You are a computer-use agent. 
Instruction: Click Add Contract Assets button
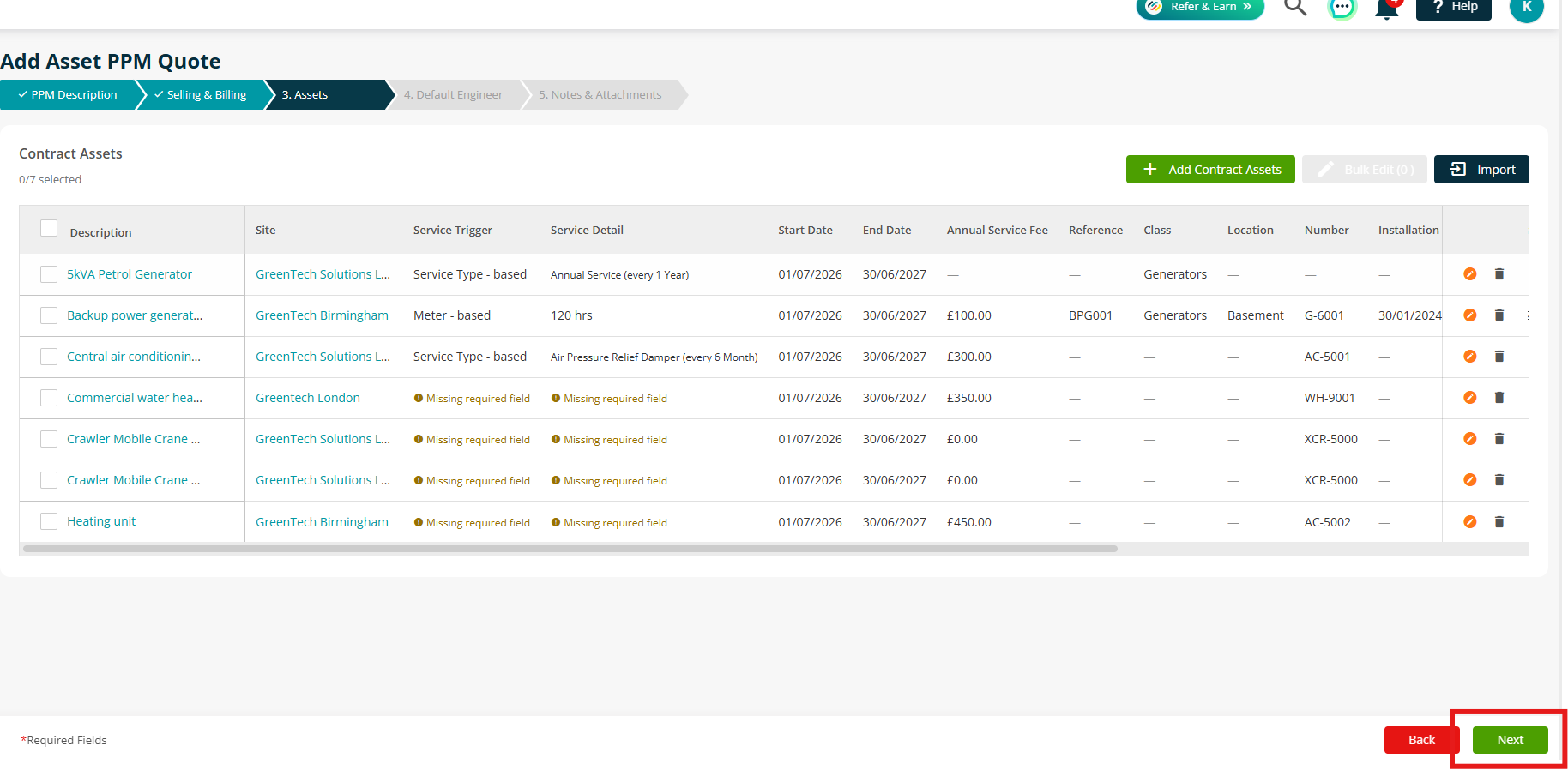[x=1210, y=170]
